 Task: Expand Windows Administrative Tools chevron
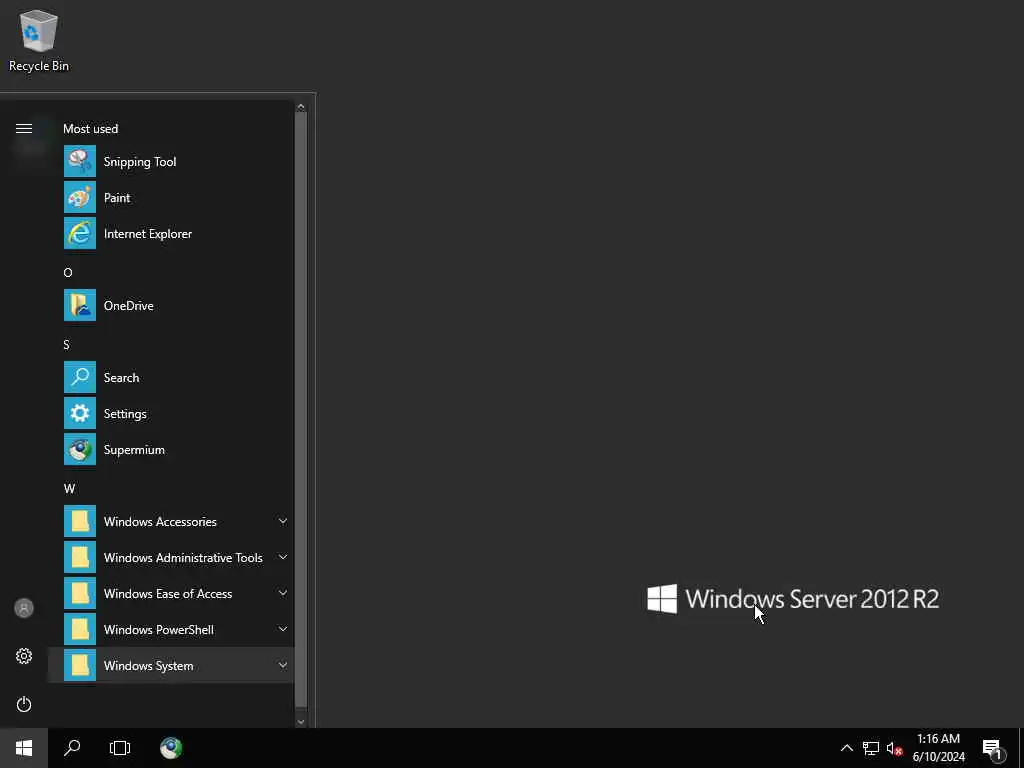tap(283, 557)
